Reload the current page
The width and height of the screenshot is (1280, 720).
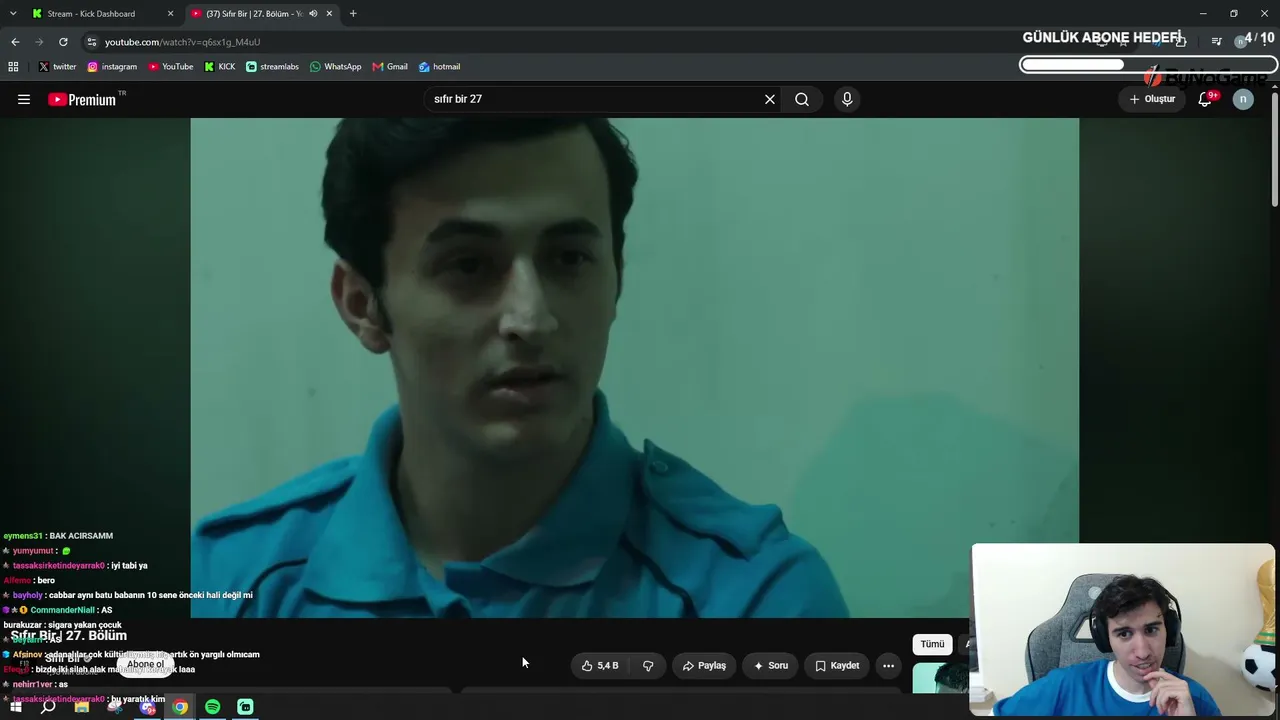tap(63, 42)
